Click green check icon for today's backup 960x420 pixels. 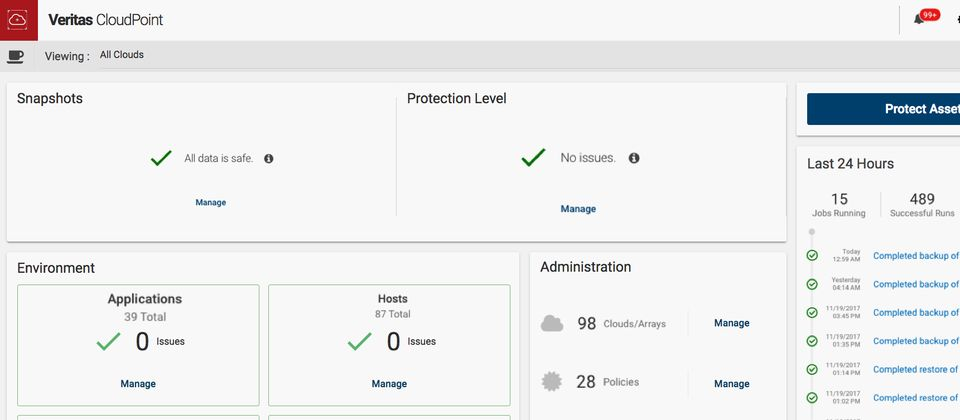(812, 256)
